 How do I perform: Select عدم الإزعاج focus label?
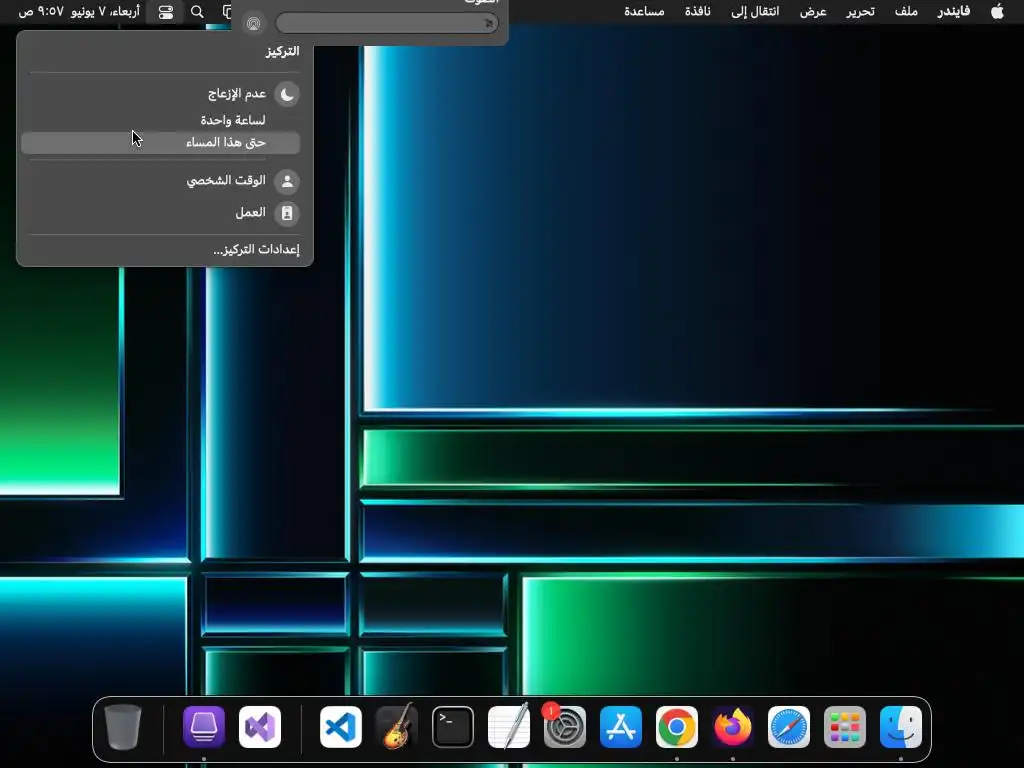[x=236, y=94]
